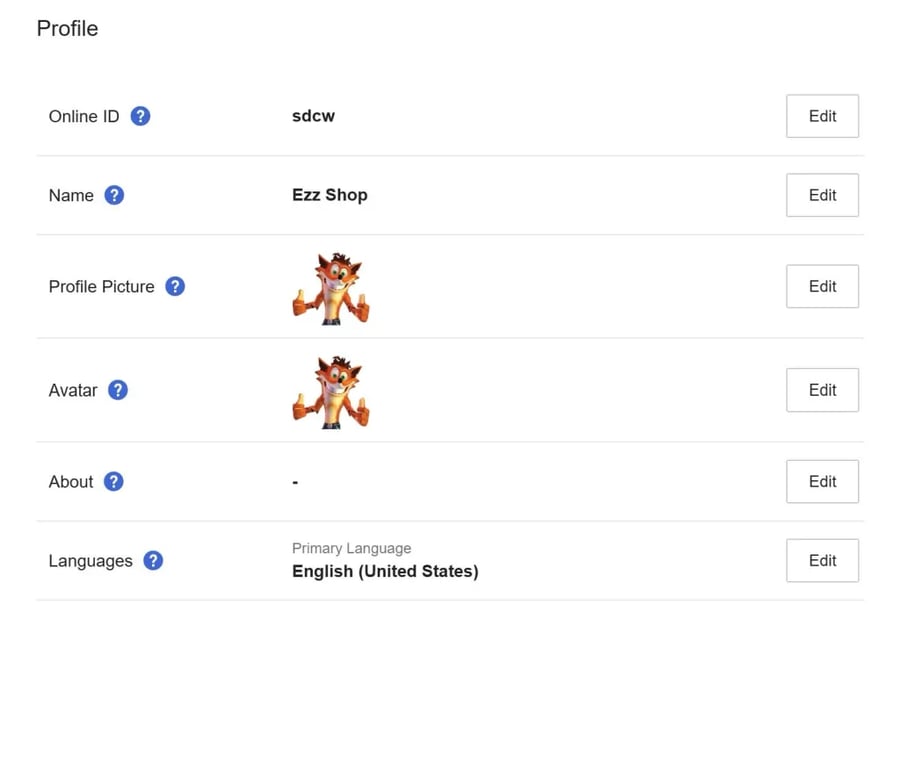Click the Languages row label
Viewport: 900px width, 777px height.
click(91, 561)
